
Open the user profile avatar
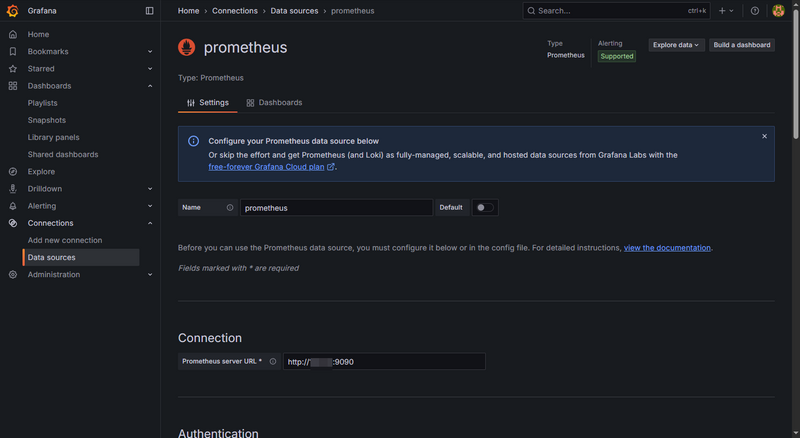point(778,11)
